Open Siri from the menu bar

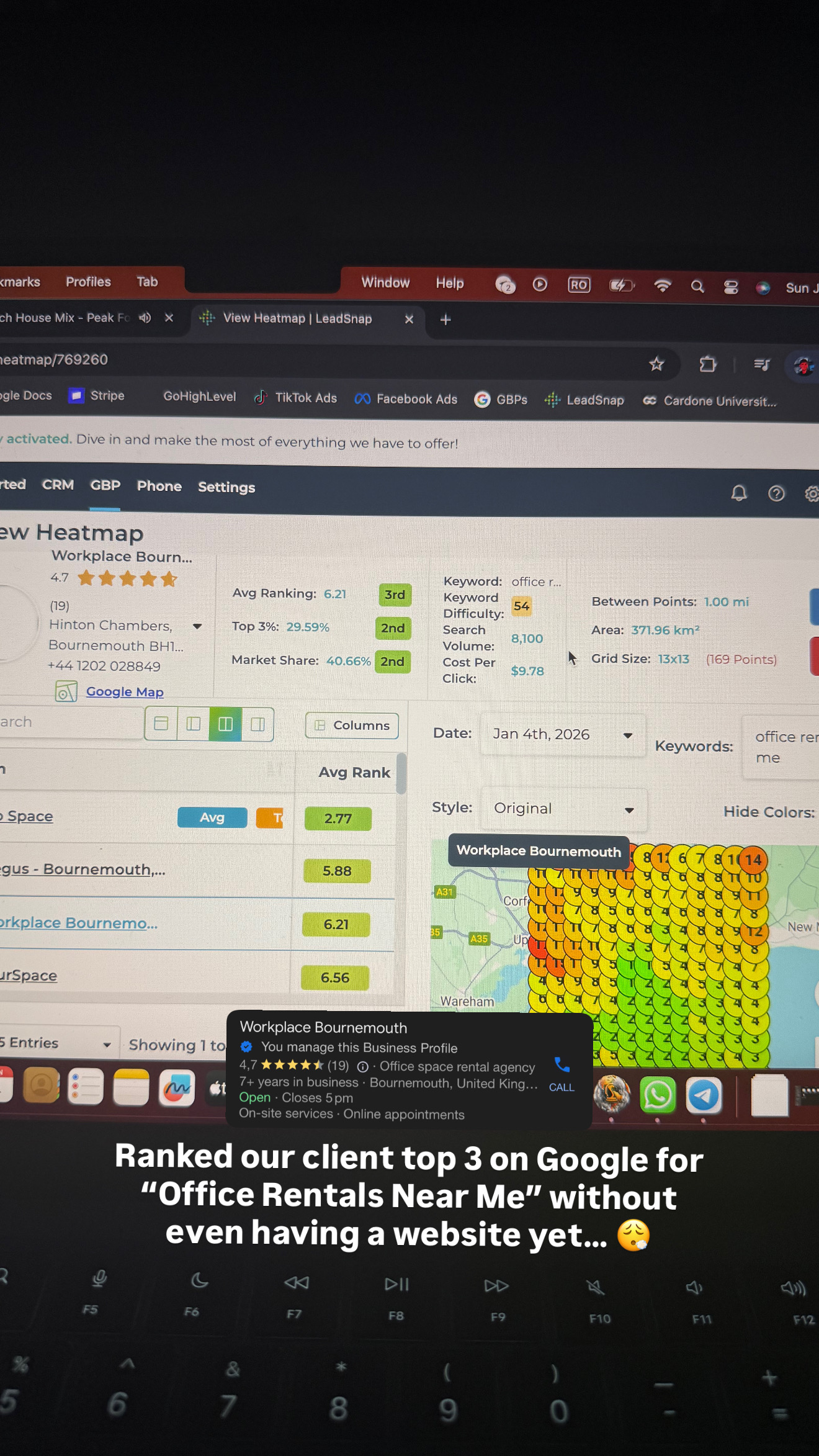763,287
